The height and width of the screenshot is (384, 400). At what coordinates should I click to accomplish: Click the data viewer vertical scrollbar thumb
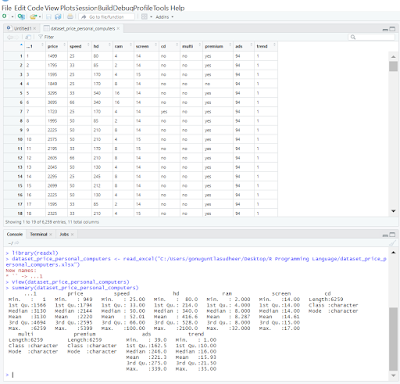tap(393, 66)
